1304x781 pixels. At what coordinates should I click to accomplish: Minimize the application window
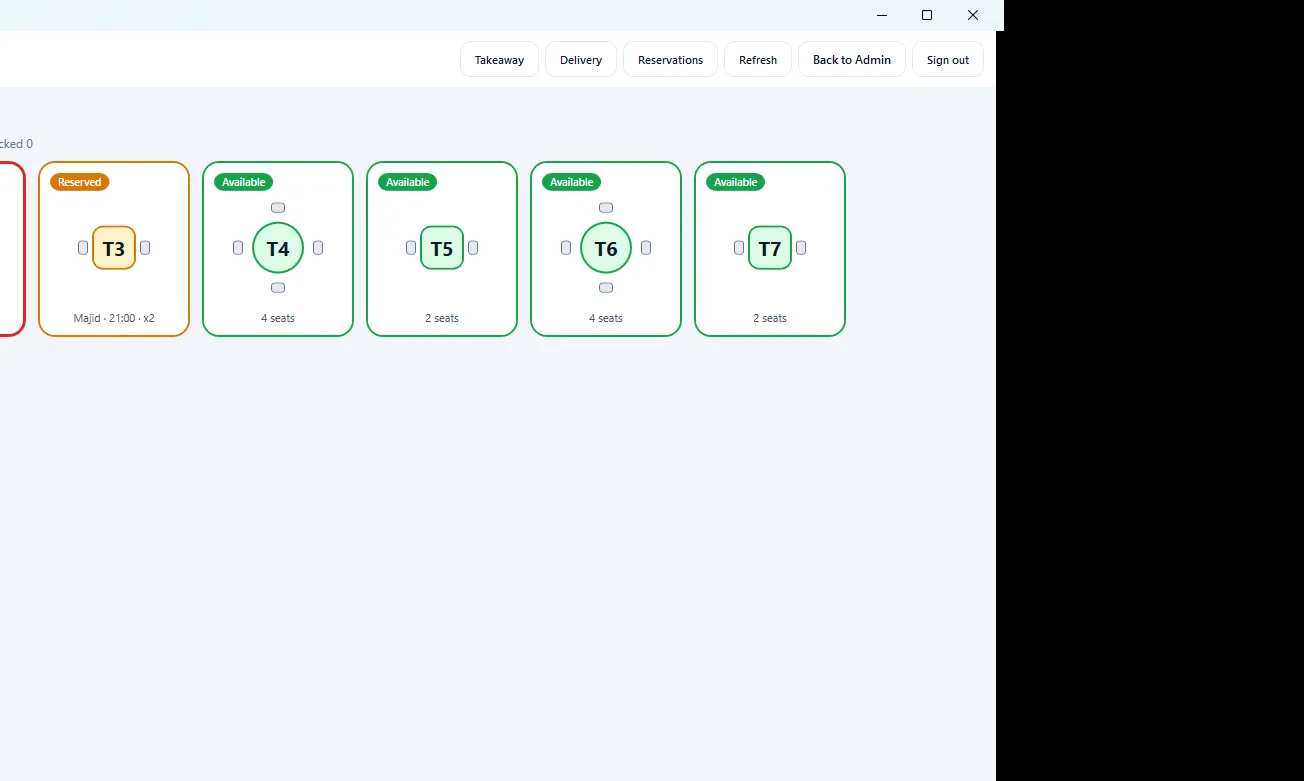click(883, 15)
